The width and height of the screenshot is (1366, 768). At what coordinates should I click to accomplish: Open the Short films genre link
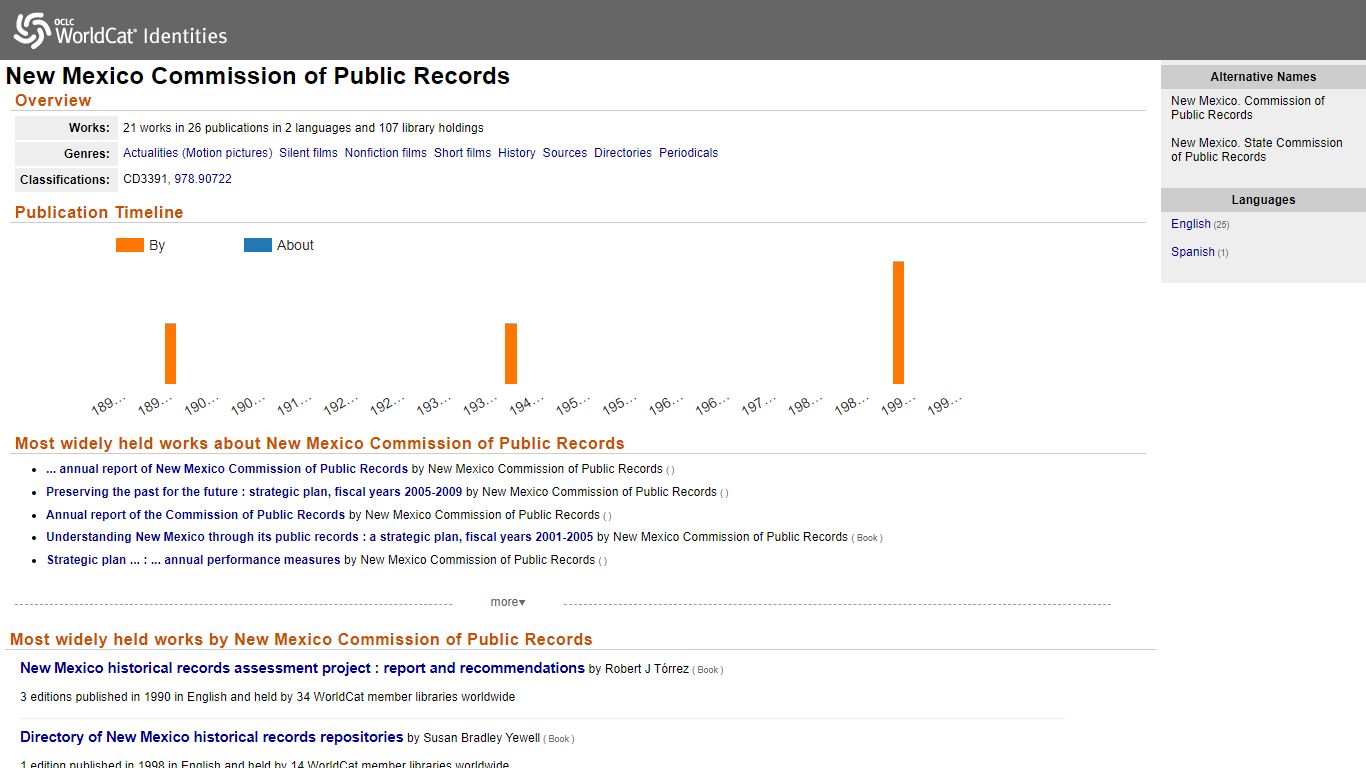click(x=462, y=153)
